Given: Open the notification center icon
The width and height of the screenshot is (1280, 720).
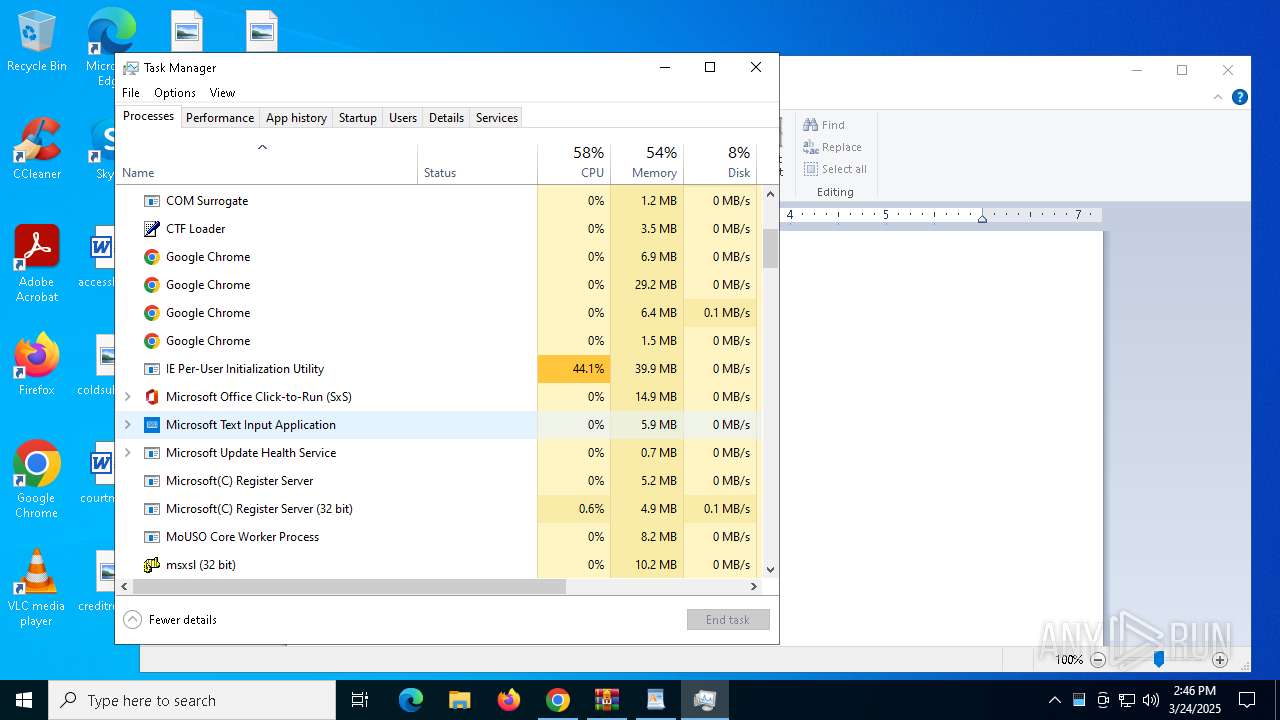Looking at the screenshot, I should 1247,700.
